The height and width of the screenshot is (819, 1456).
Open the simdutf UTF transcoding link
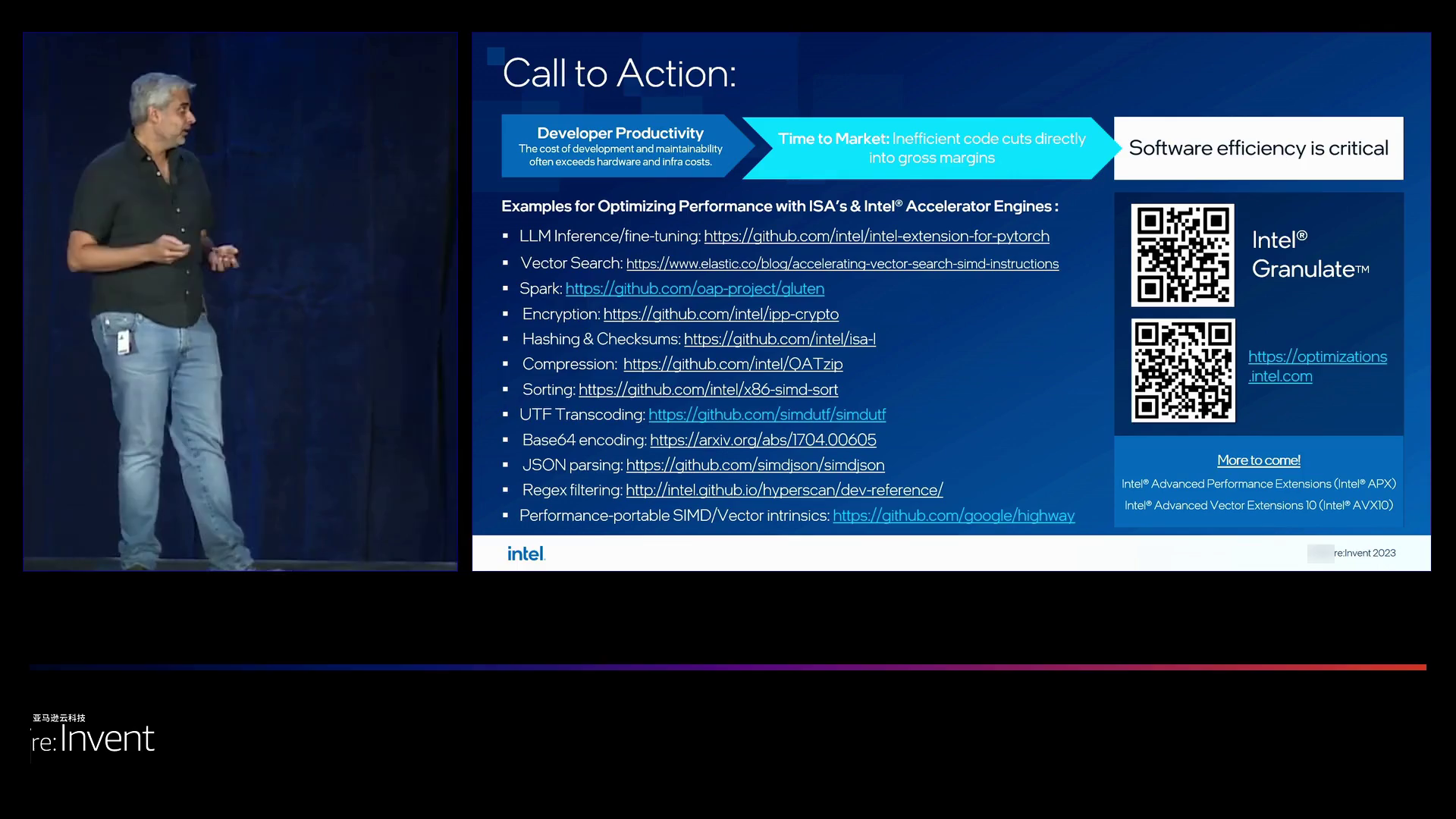coord(767,415)
